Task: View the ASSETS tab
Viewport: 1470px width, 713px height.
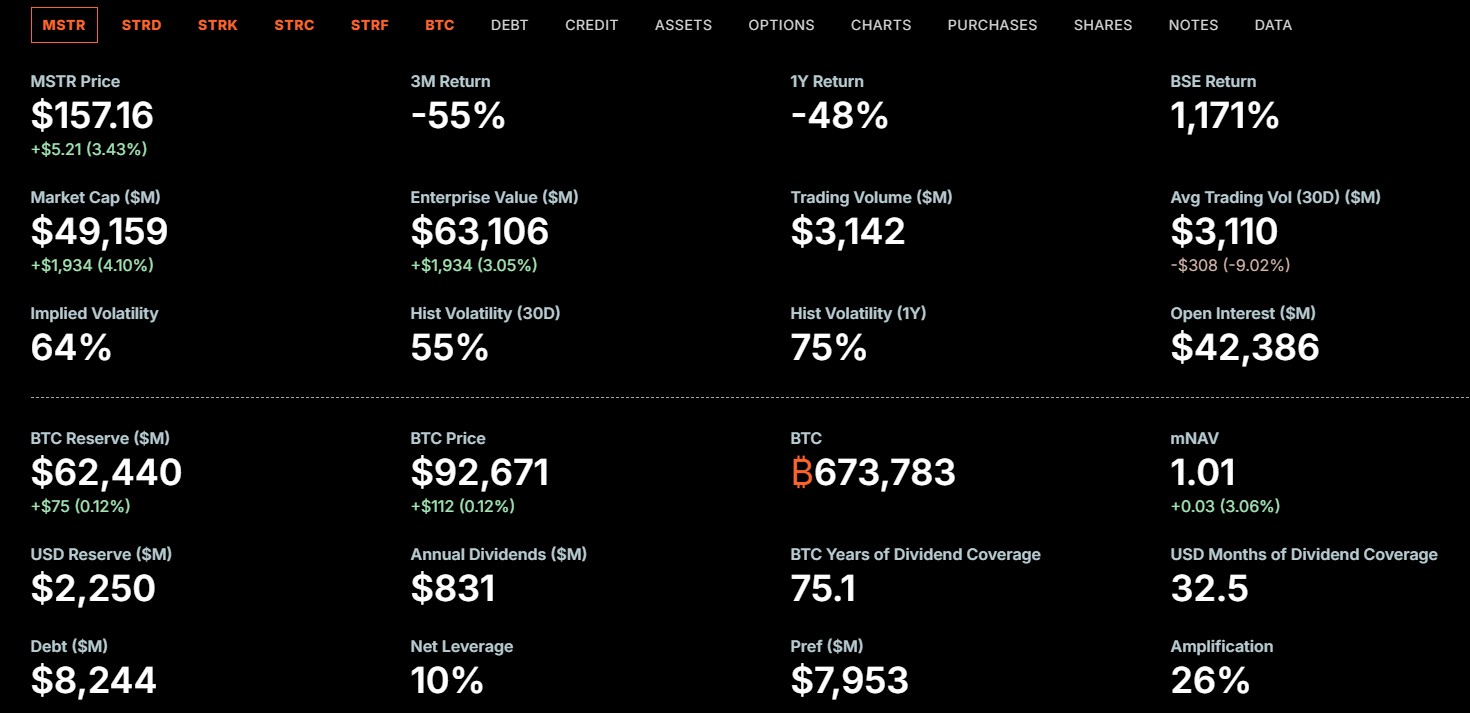Action: [x=683, y=25]
